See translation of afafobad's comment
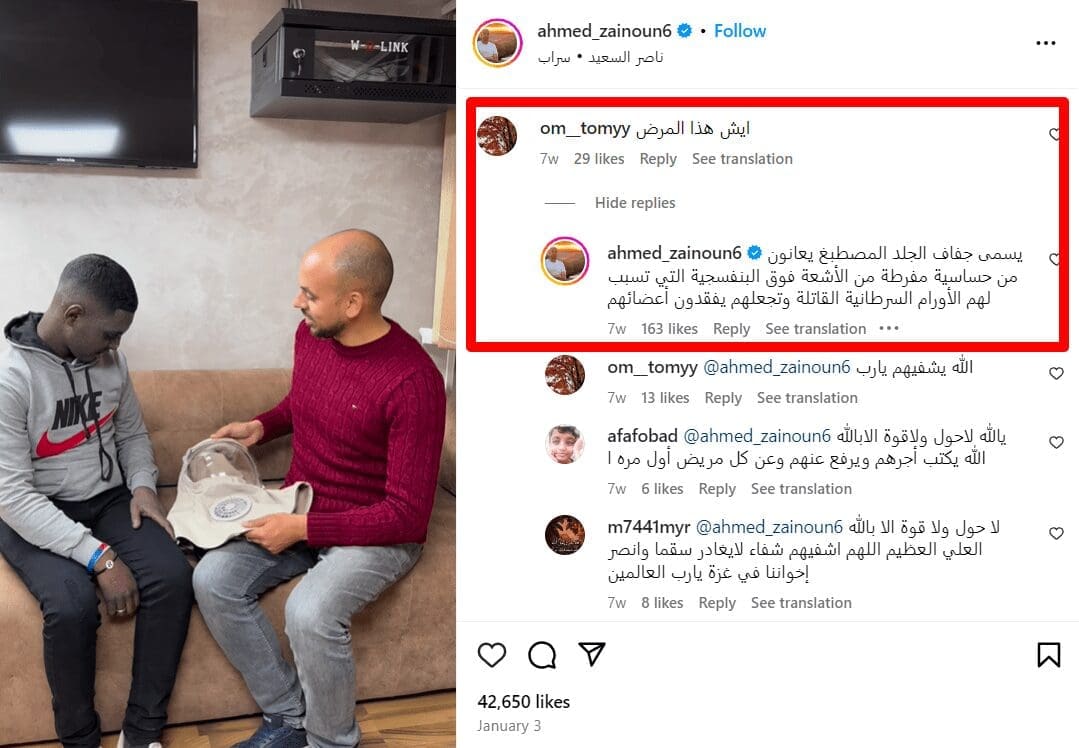 801,489
